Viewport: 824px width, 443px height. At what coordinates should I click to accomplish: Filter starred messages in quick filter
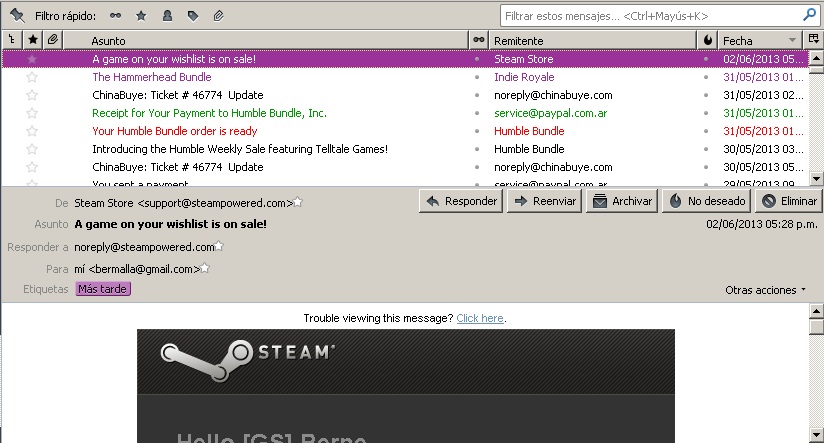[141, 16]
